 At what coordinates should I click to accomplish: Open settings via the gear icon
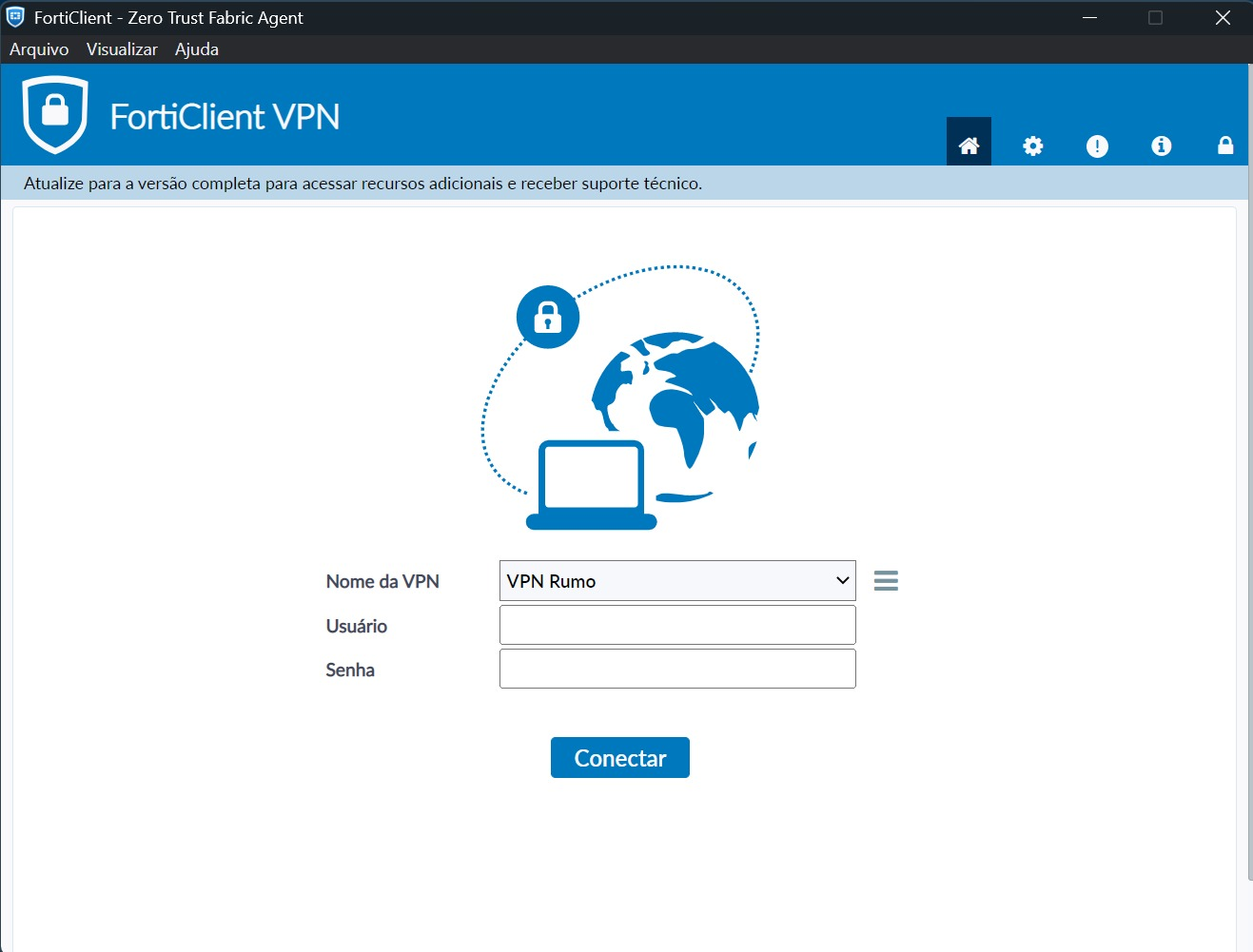[1033, 146]
